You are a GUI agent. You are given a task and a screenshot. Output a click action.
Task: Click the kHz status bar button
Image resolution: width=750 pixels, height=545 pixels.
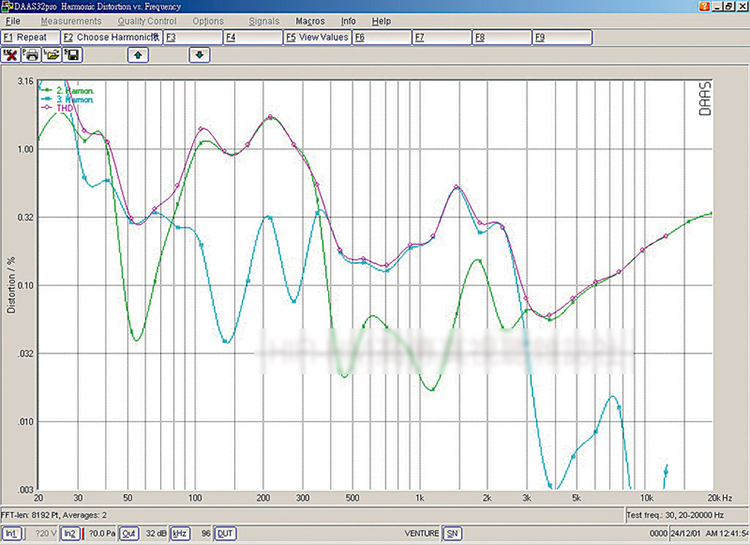tap(180, 534)
